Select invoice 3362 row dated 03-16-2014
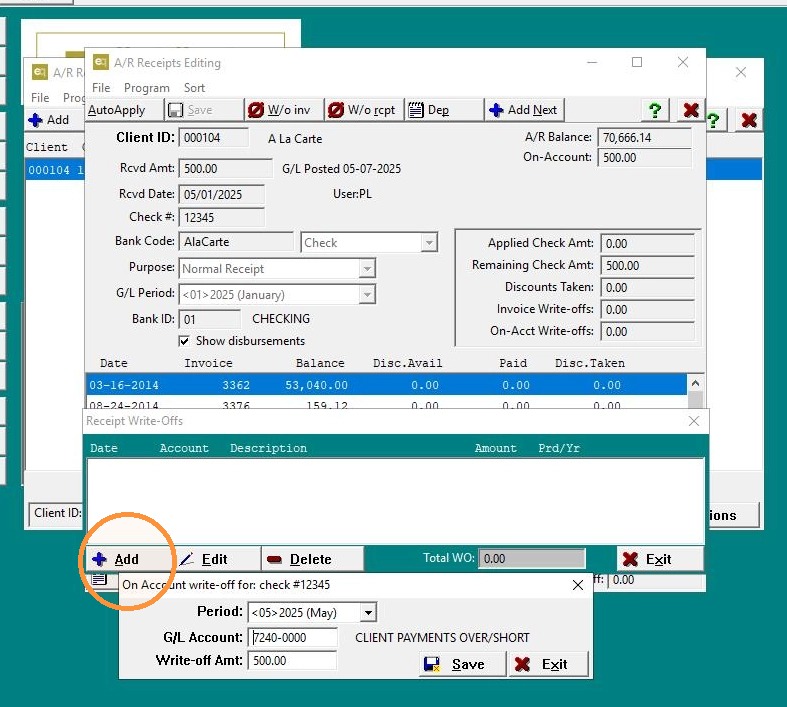This screenshot has width=787, height=707. coord(386,385)
